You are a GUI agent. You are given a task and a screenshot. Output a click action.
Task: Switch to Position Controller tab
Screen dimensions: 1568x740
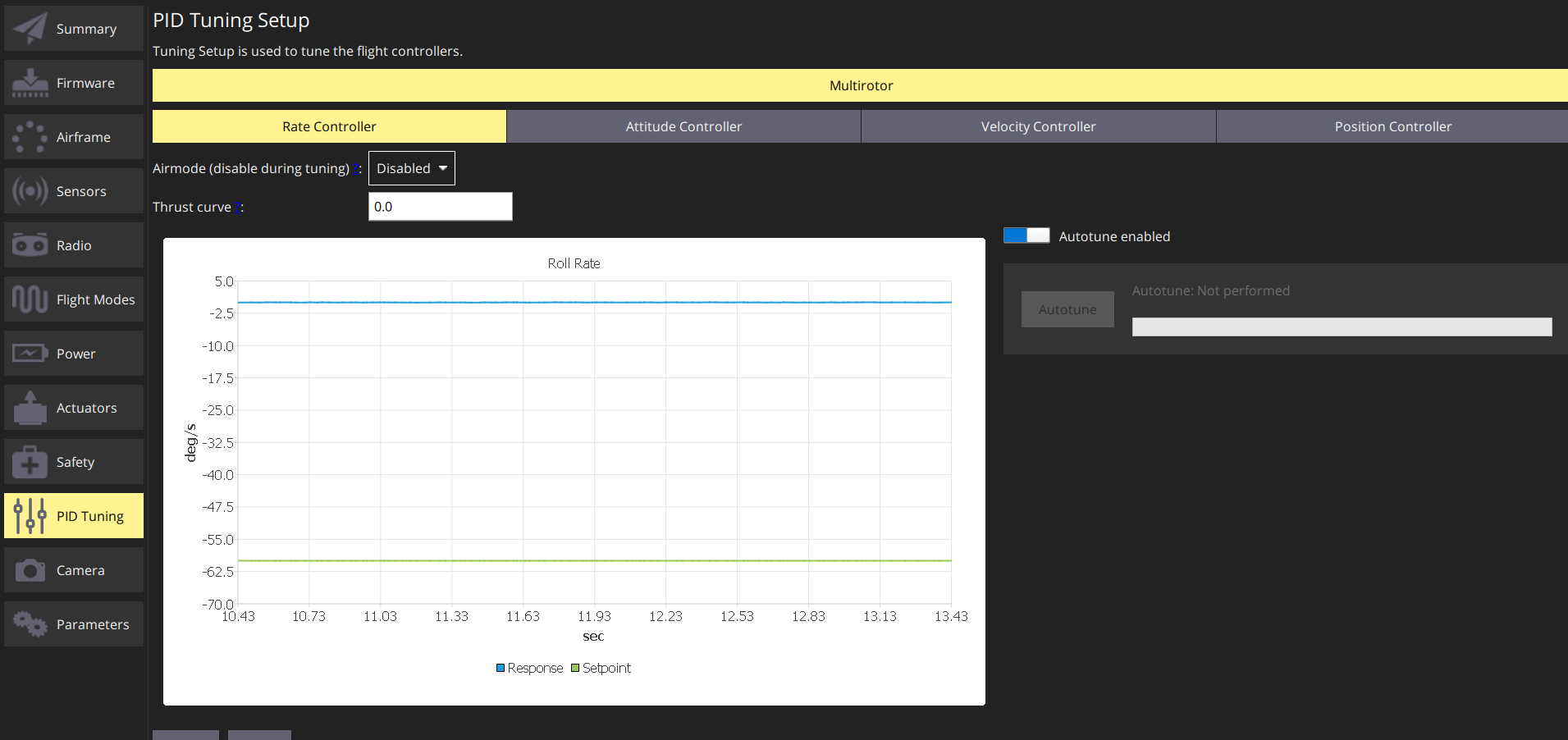click(x=1392, y=126)
